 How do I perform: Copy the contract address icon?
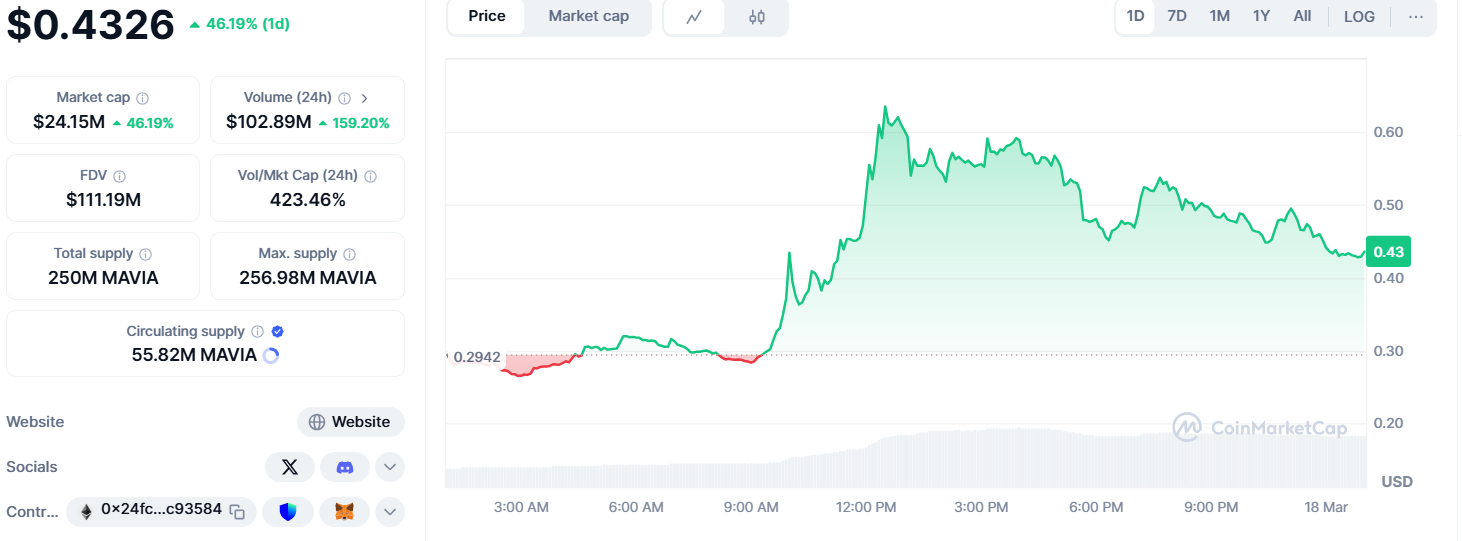coord(237,512)
